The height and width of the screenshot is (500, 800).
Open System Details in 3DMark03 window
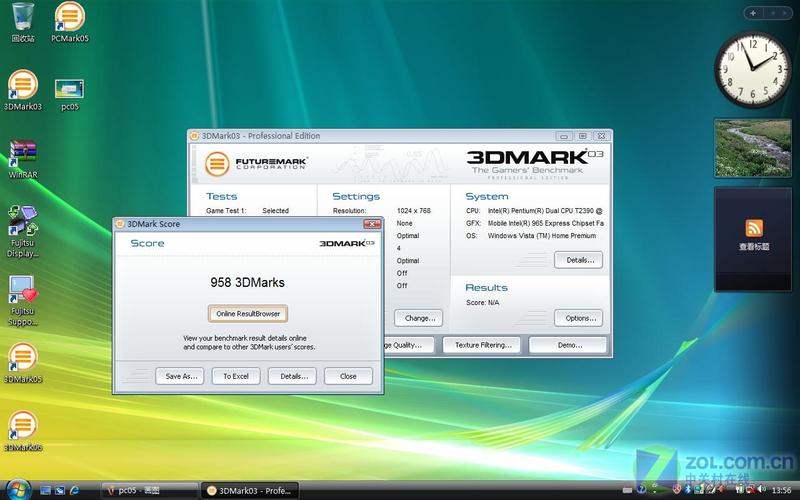pos(579,260)
